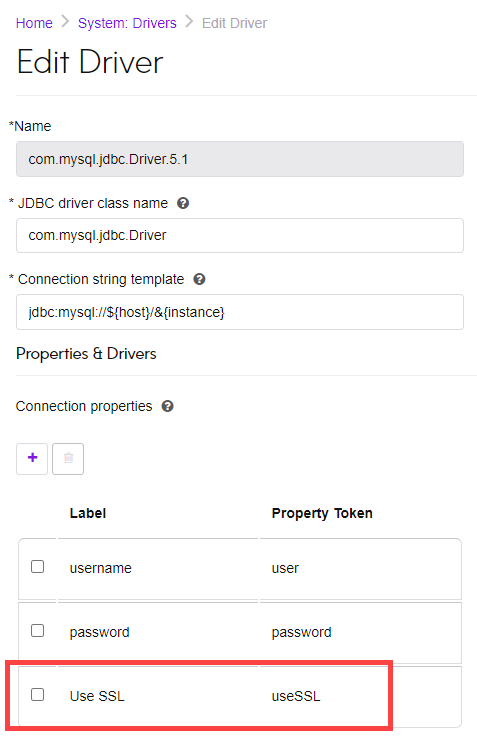
Task: Go to Home breadcrumb link
Action: (34, 23)
